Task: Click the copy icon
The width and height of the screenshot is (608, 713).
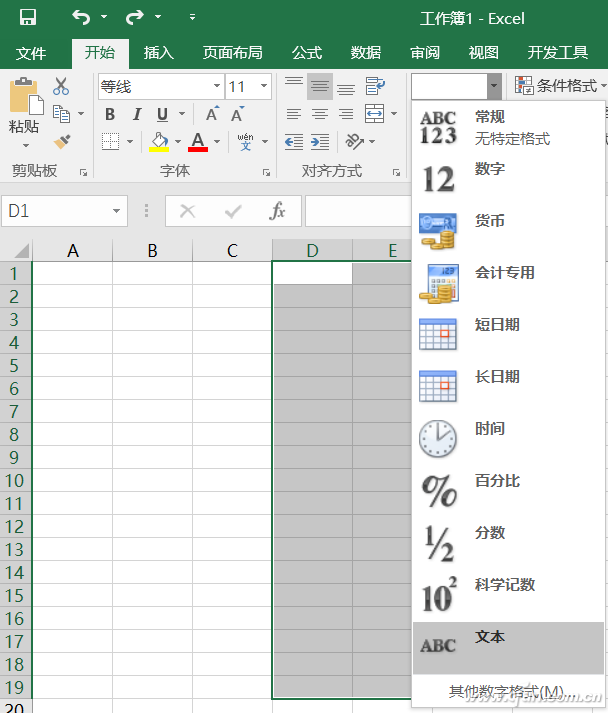Action: 61,114
